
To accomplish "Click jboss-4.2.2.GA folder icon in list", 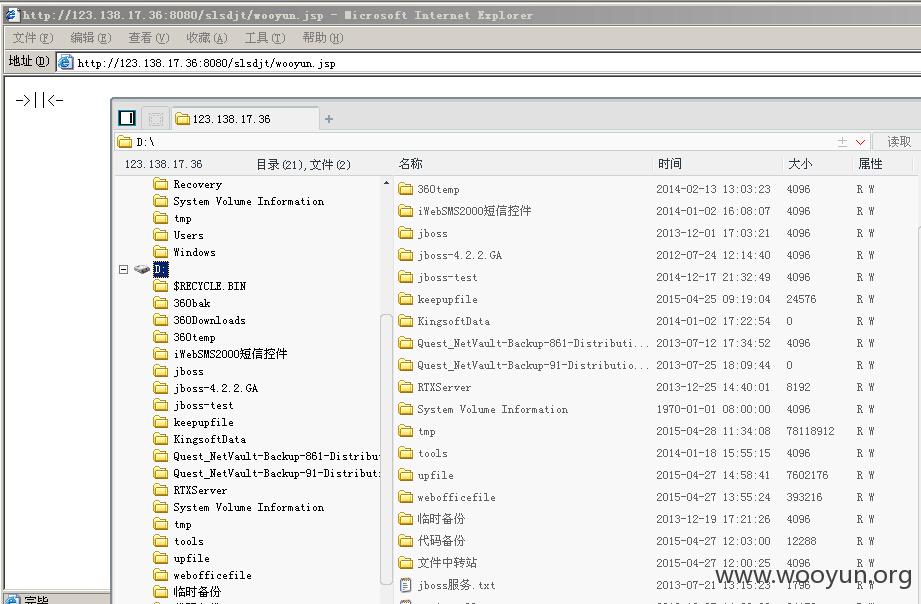I will [405, 254].
